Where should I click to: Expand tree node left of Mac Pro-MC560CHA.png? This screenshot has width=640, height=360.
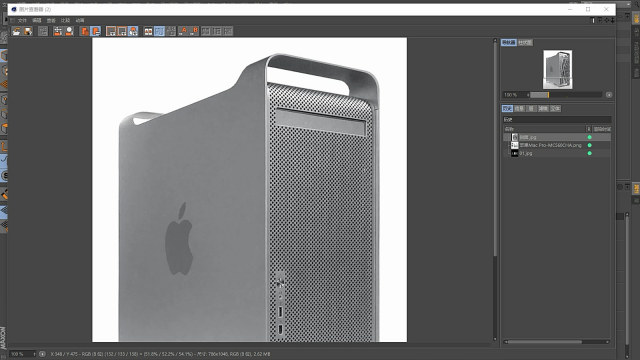tap(508, 145)
